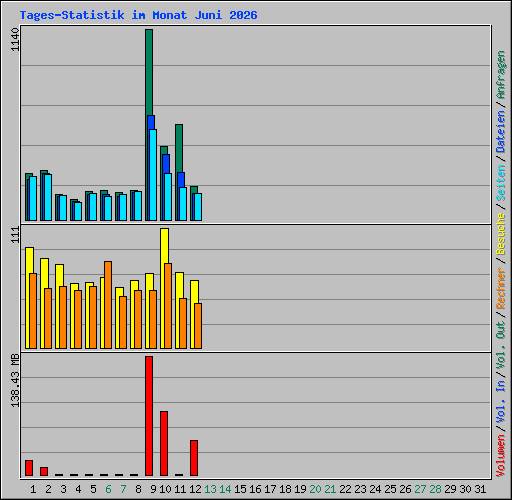Click the yellow Besuche legend label
512x500 pixels.
click(x=501, y=235)
